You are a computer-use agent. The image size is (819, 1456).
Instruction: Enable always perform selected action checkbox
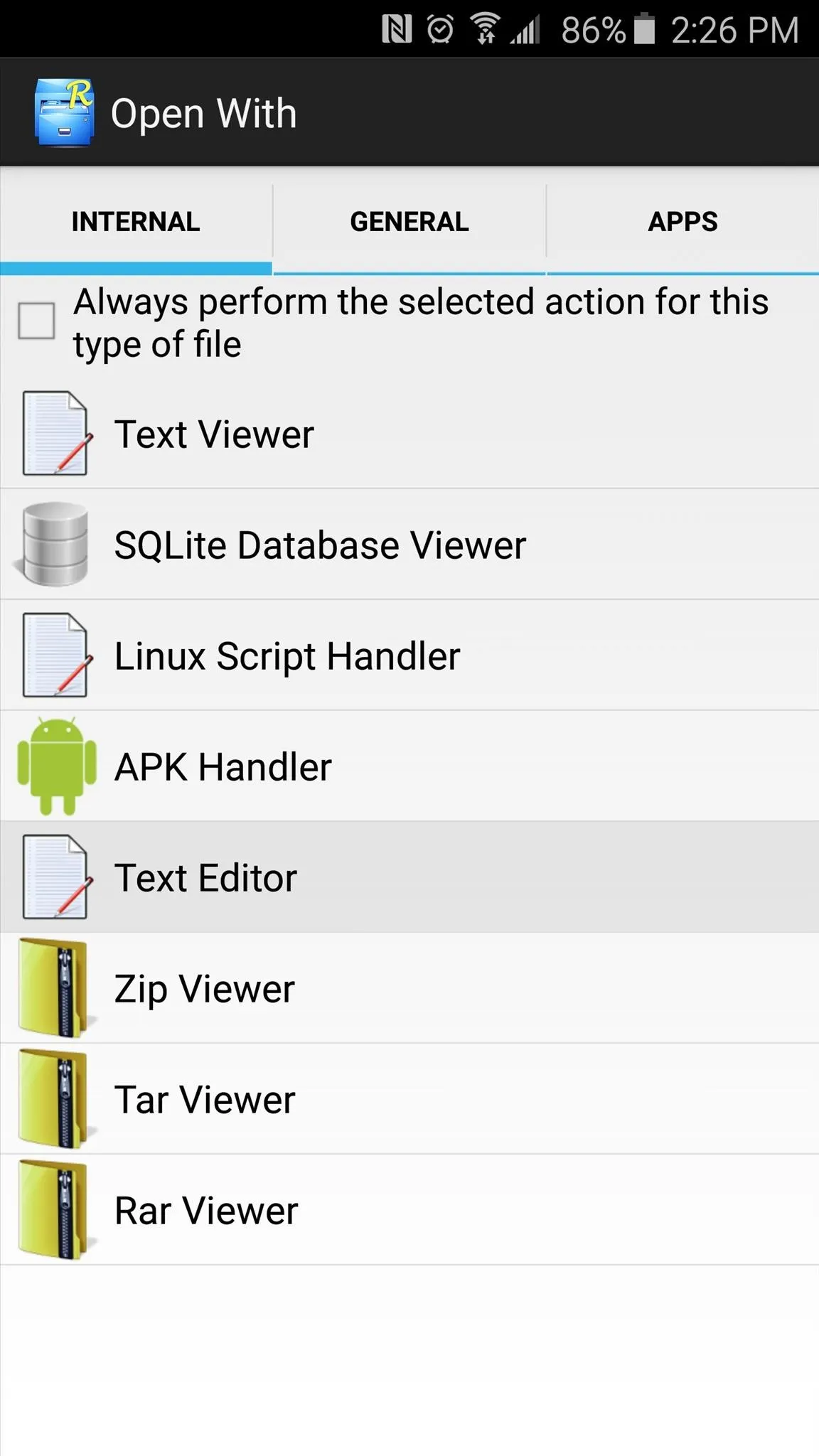pos(36,321)
